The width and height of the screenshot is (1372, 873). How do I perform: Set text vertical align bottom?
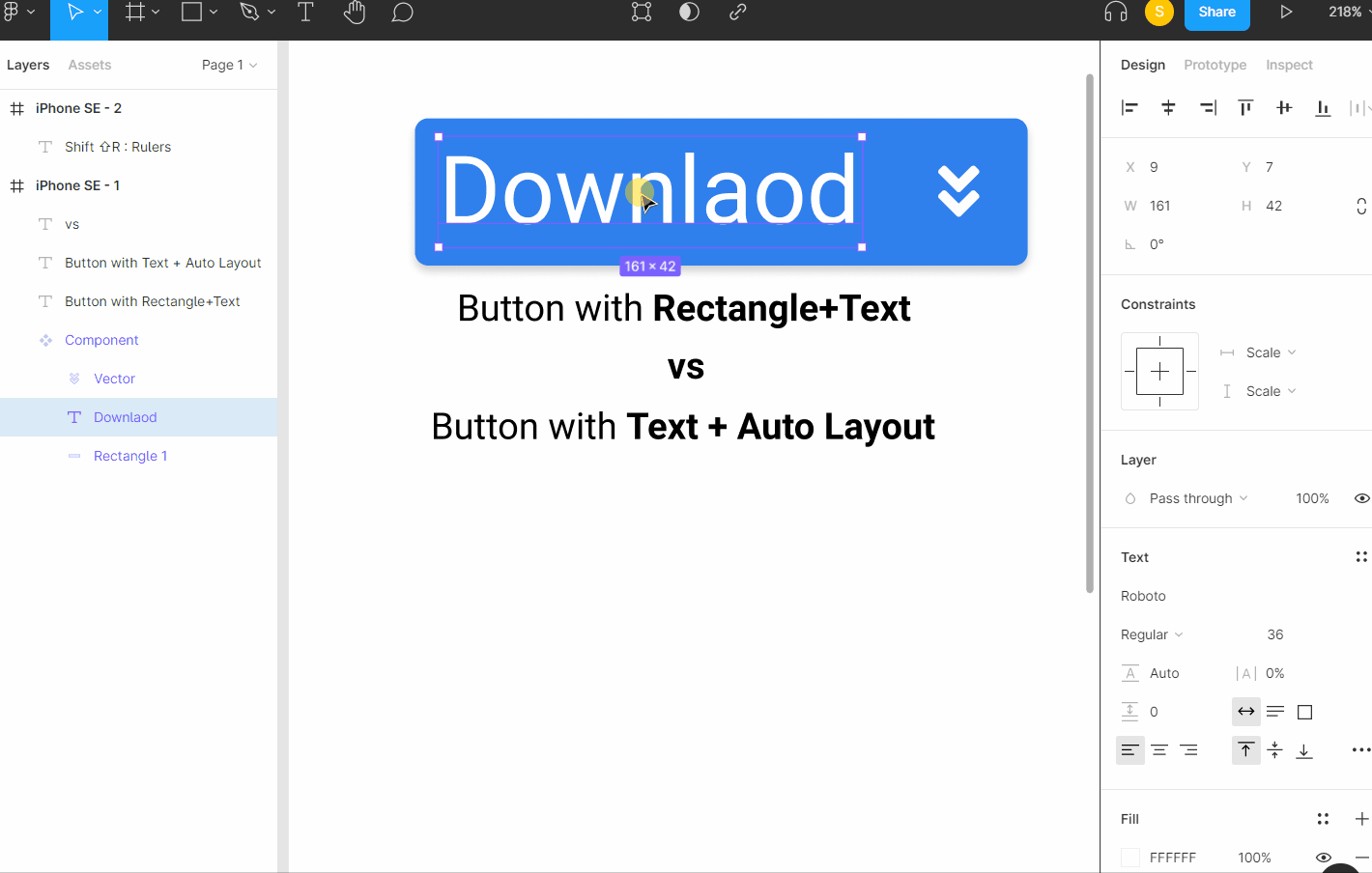(1304, 750)
